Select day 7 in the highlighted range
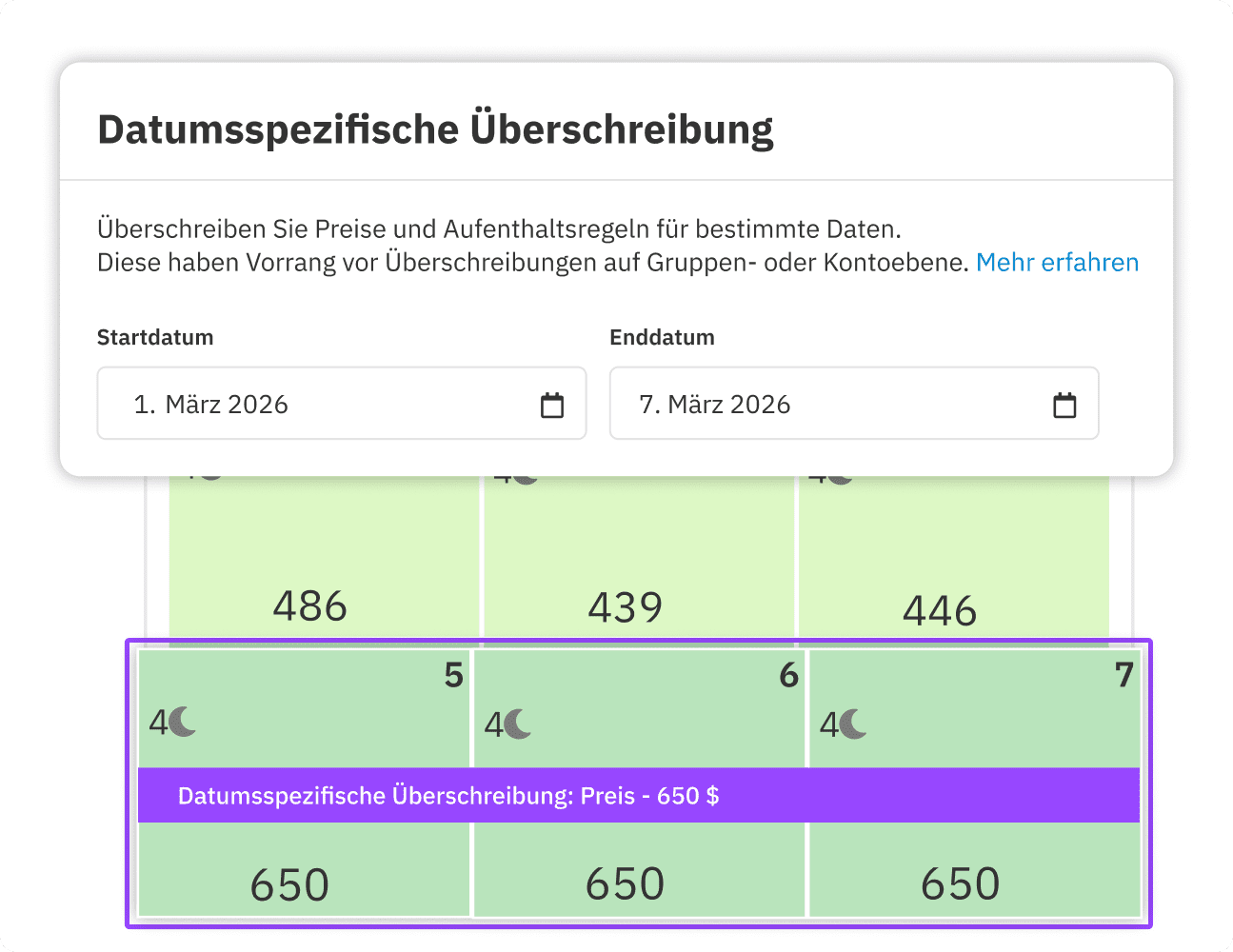1233x952 pixels. pyautogui.click(x=1123, y=676)
